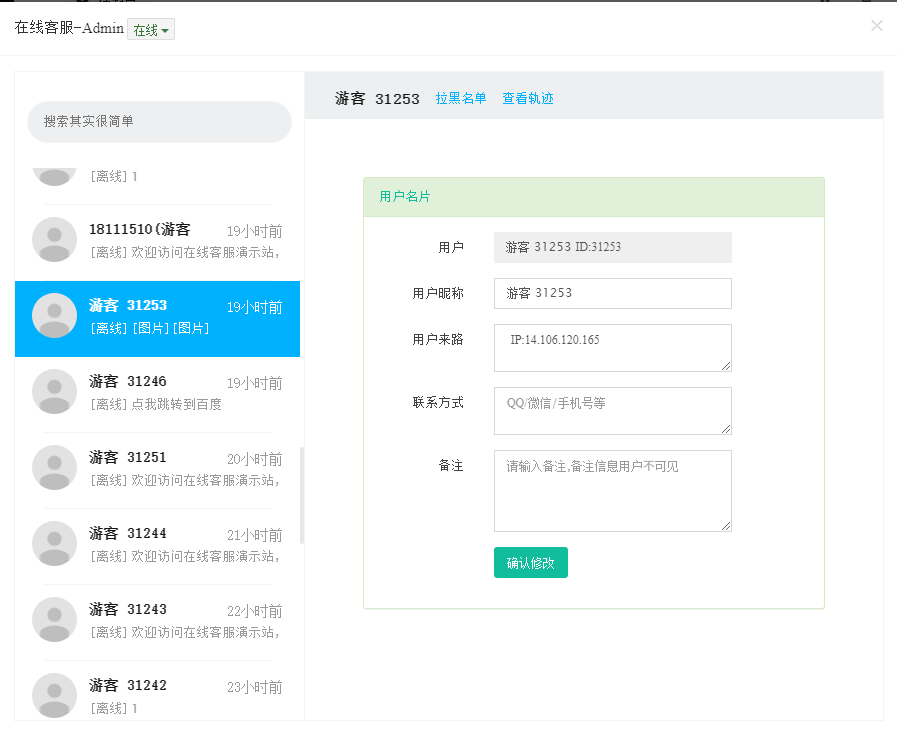The width and height of the screenshot is (897, 732).
Task: Click the 联系方式 textarea
Action: 612,410
